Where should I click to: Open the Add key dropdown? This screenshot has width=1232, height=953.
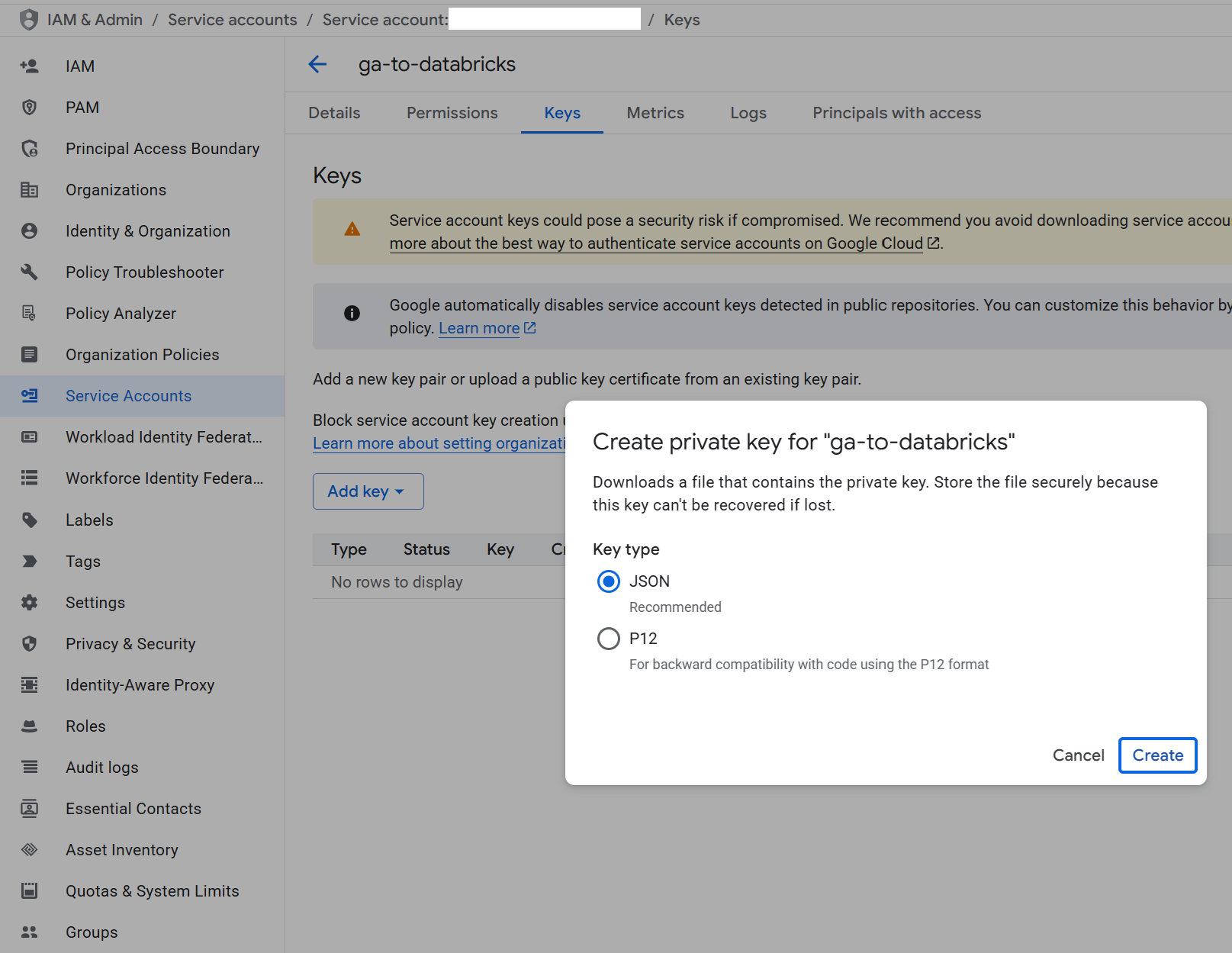coord(368,491)
